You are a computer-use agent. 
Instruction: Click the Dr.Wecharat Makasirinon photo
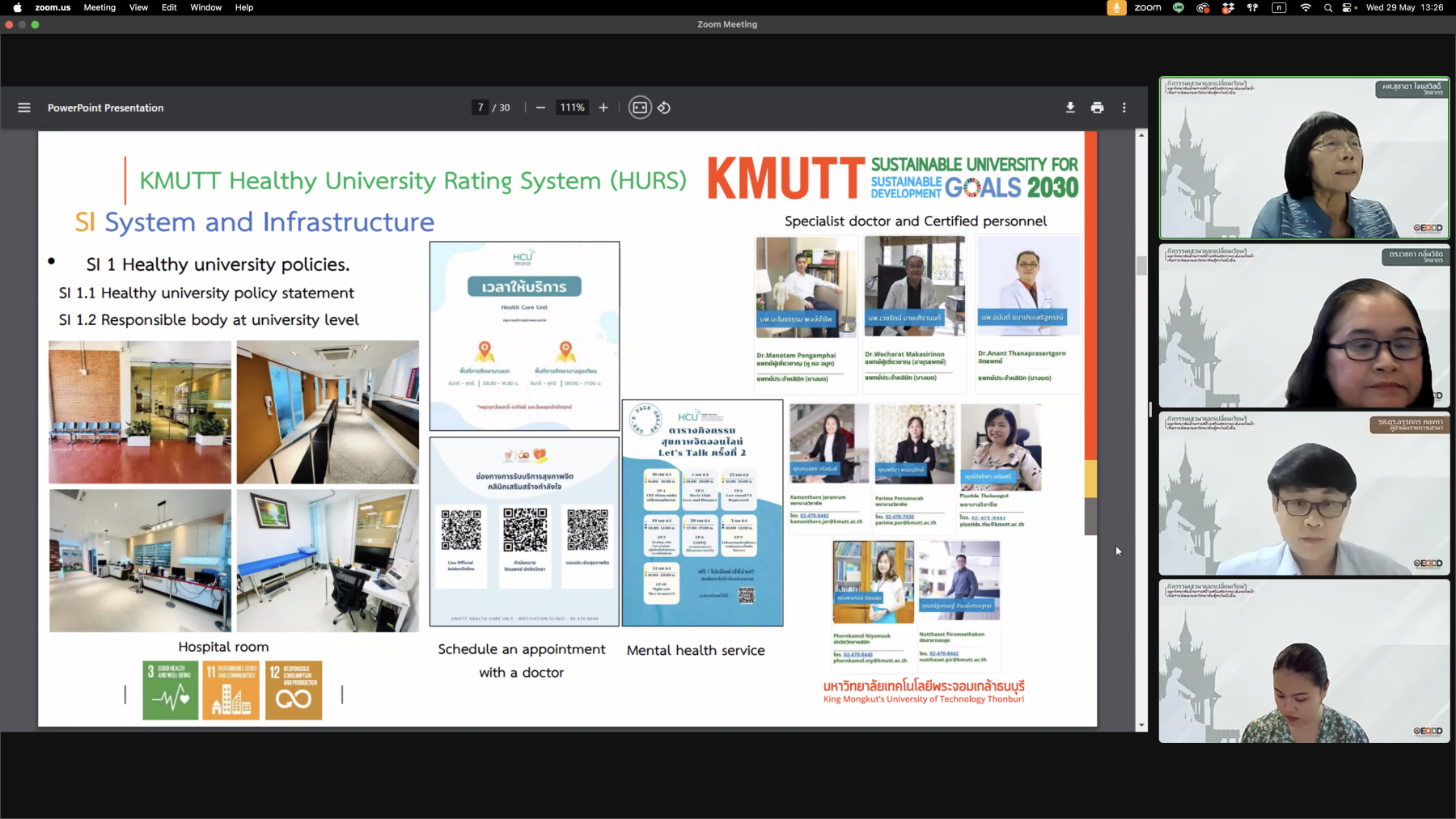pyautogui.click(x=914, y=286)
